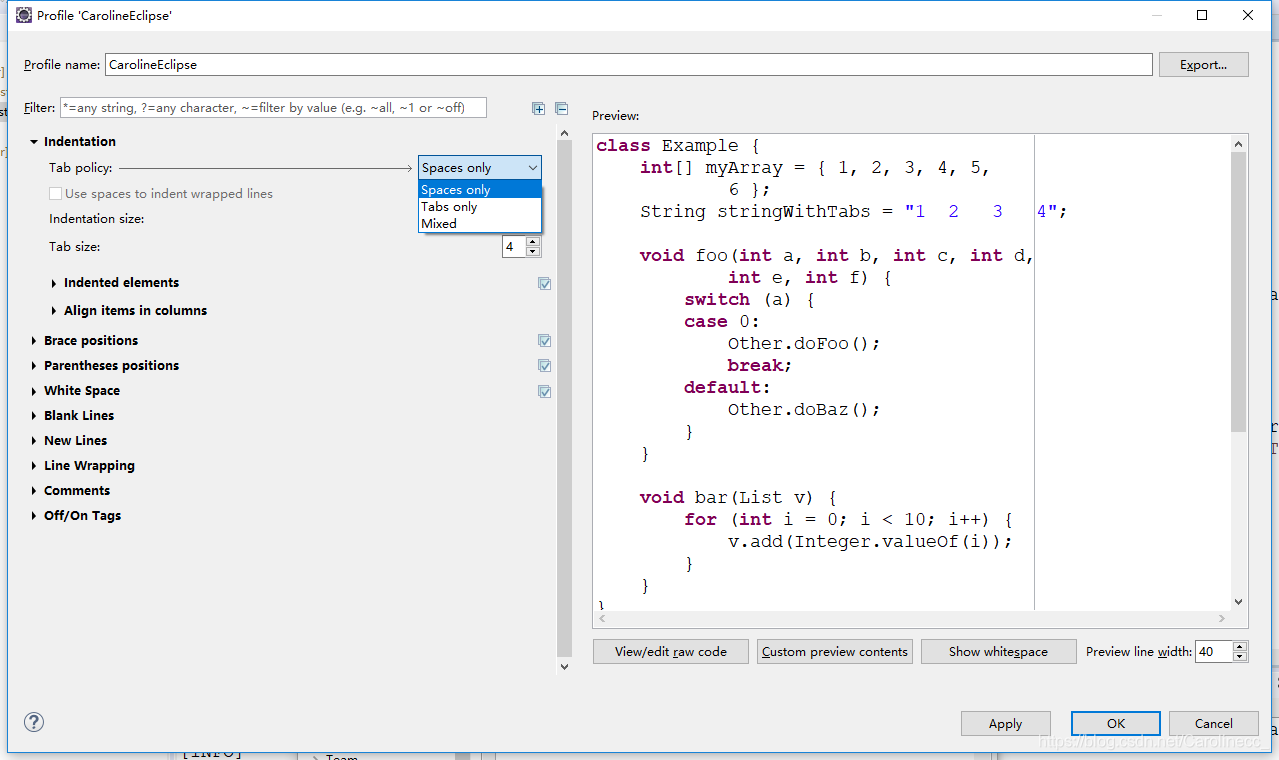Decrease the Tab size with down arrow
The height and width of the screenshot is (760, 1279).
(533, 252)
